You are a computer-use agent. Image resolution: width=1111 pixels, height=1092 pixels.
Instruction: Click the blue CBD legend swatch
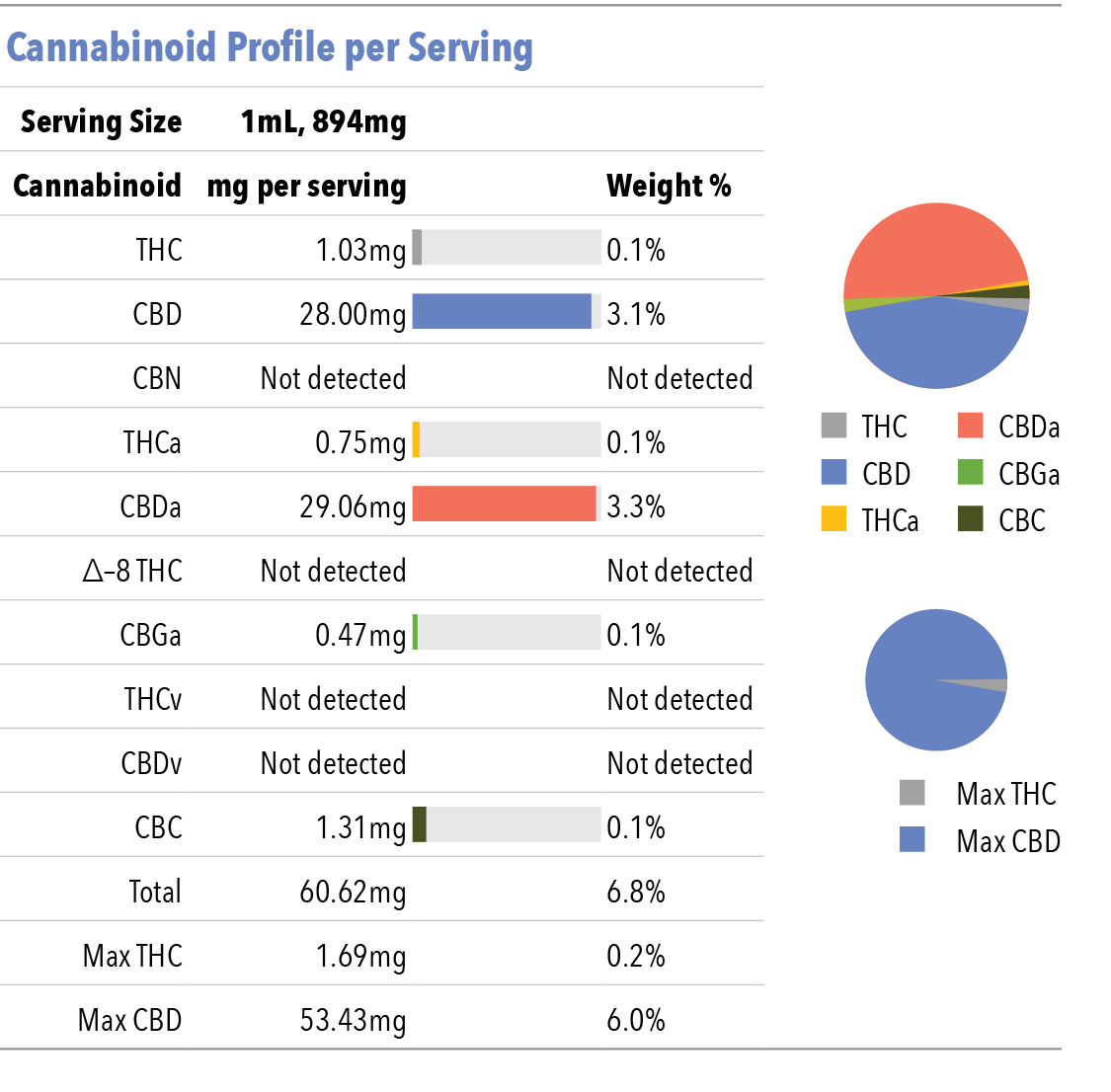coord(833,472)
